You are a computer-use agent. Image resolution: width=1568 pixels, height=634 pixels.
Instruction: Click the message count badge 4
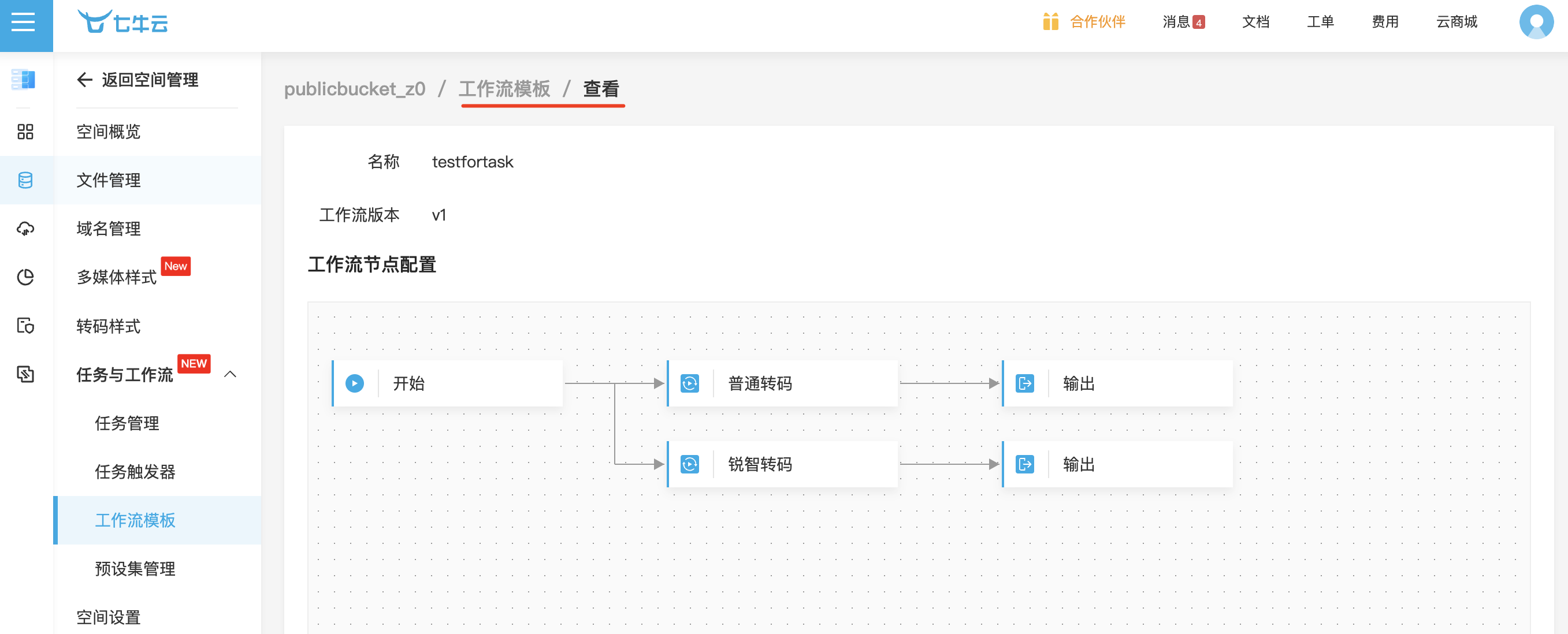(x=1198, y=23)
